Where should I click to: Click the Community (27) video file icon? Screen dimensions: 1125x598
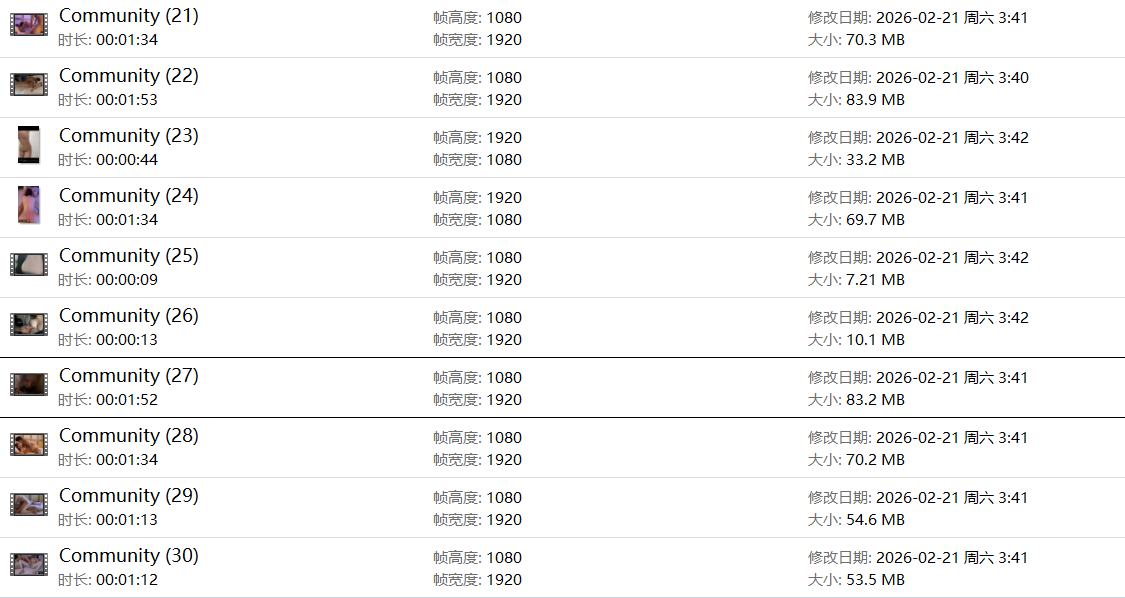coord(28,385)
